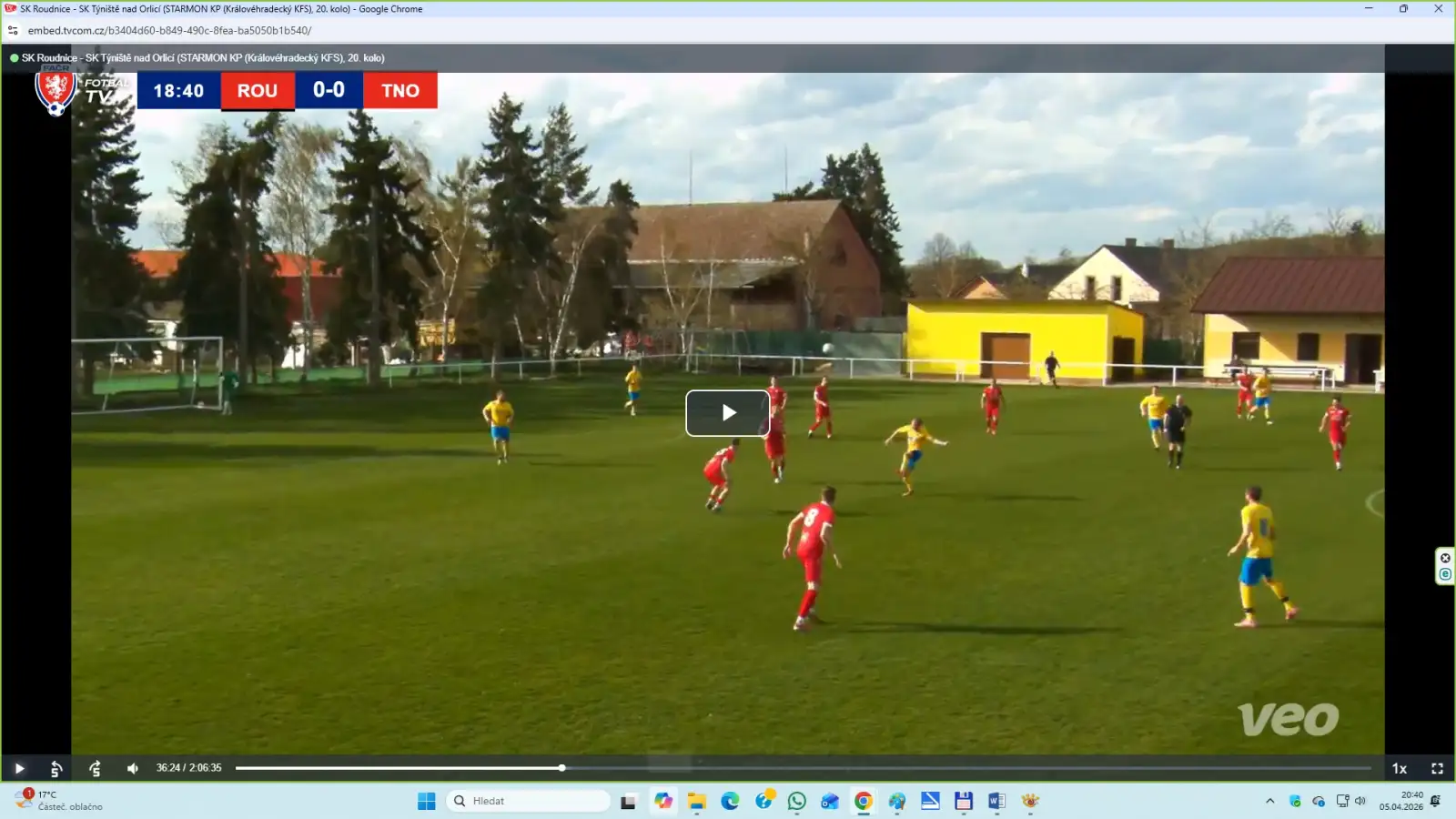1456x819 pixels.
Task: Open site information for embed.tvcom.cz
Action: pyautogui.click(x=13, y=29)
